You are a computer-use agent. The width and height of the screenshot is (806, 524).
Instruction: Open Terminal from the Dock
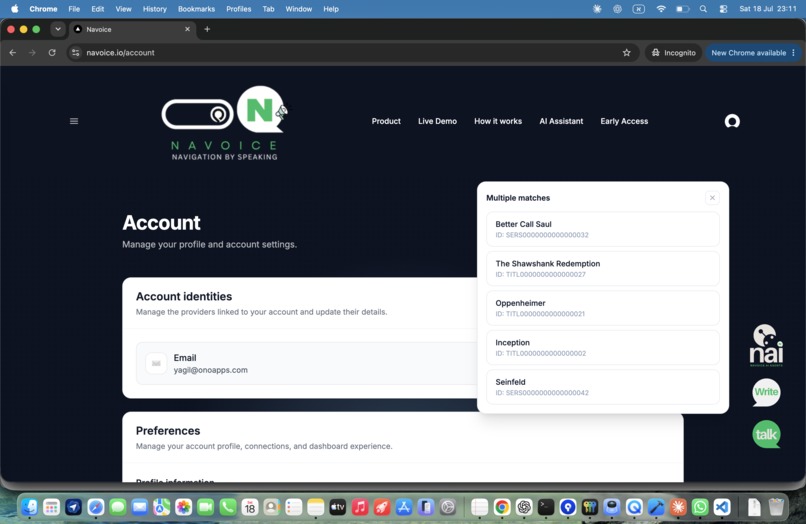click(546, 508)
